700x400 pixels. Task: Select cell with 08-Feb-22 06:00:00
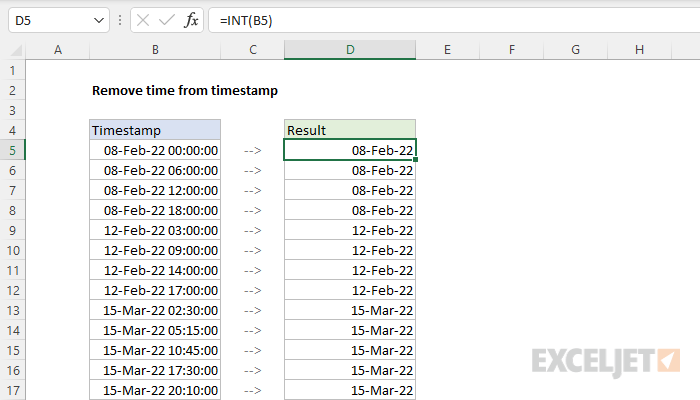coord(155,170)
